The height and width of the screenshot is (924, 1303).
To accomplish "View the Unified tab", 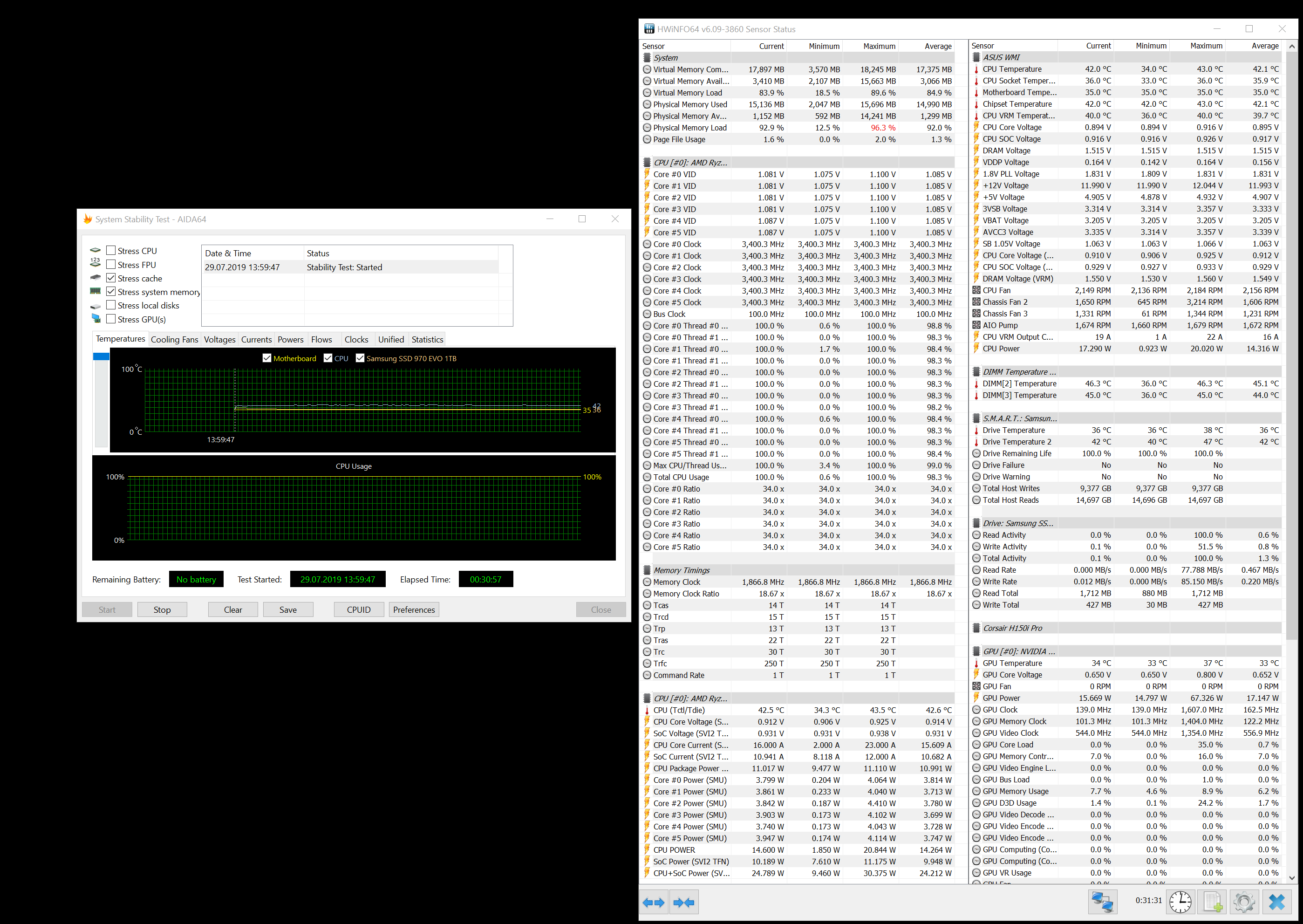I will coord(391,340).
